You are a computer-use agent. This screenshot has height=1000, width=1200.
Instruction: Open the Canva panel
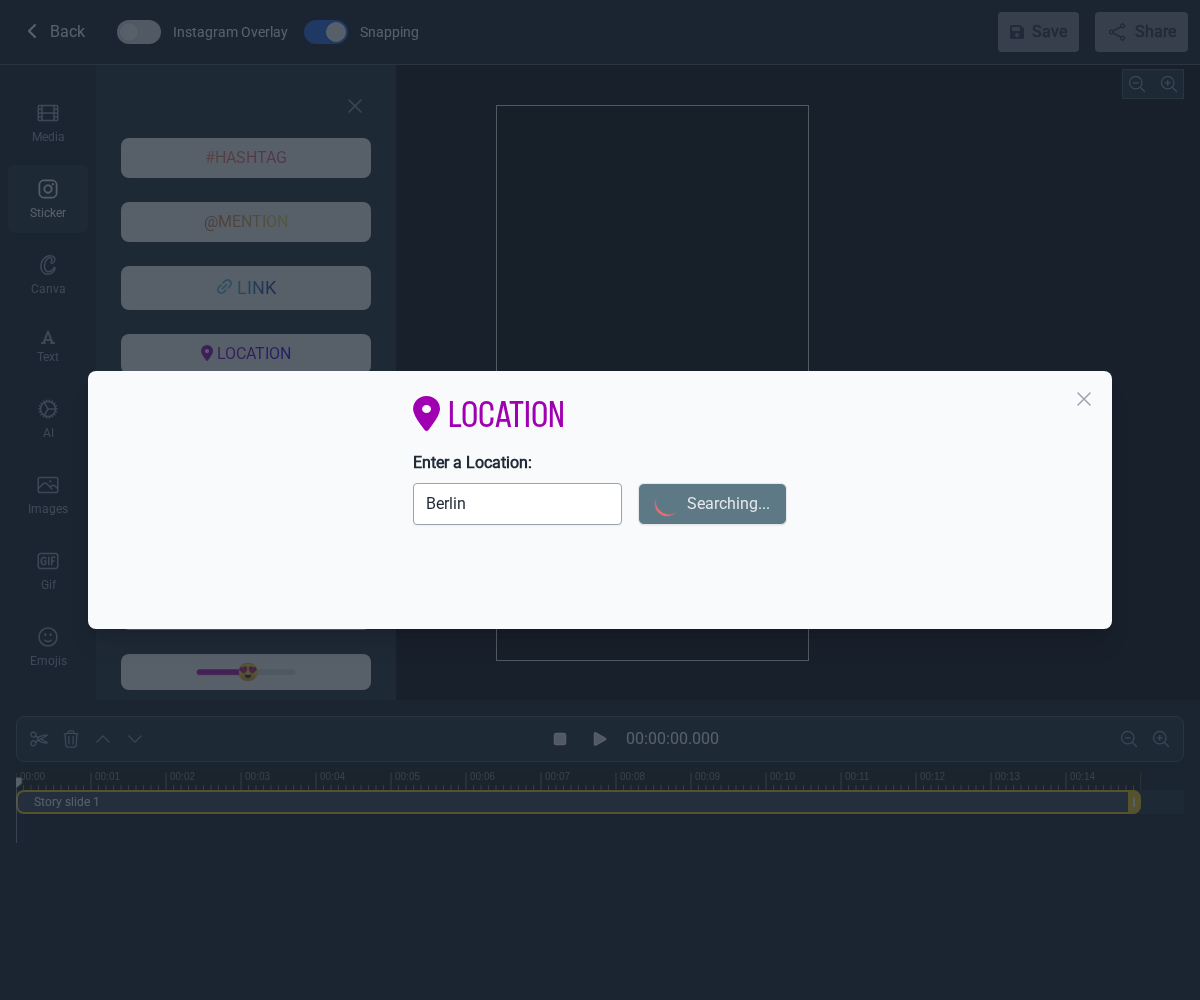pyautogui.click(x=47, y=274)
